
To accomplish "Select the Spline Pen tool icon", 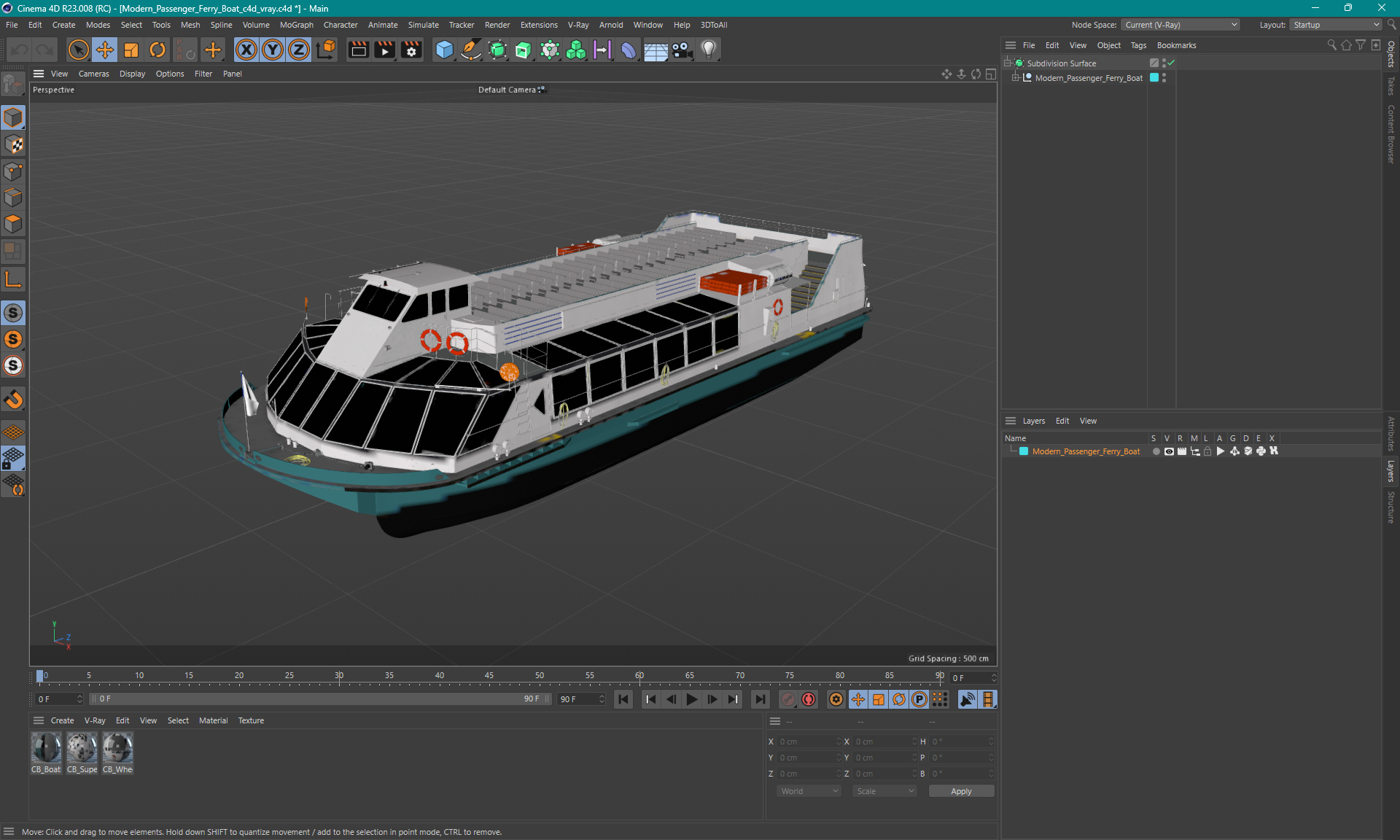I will click(471, 50).
